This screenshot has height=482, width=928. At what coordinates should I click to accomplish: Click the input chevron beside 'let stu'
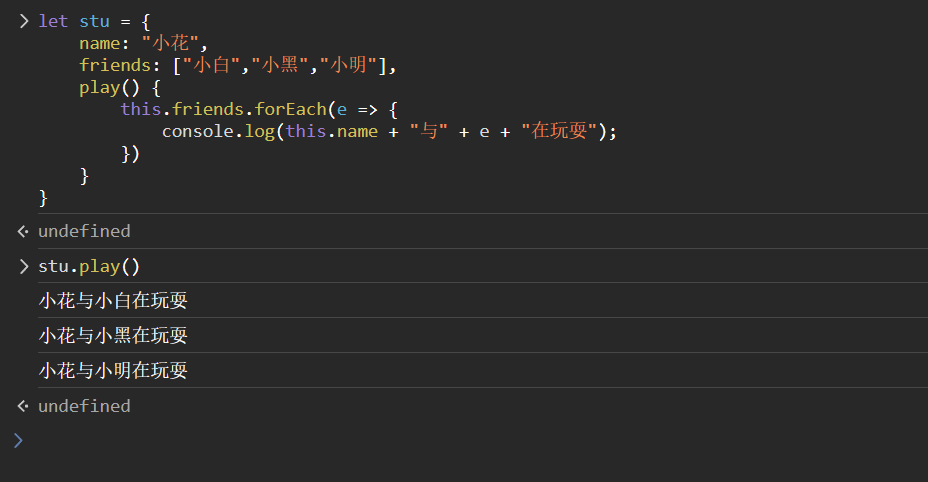(23, 22)
